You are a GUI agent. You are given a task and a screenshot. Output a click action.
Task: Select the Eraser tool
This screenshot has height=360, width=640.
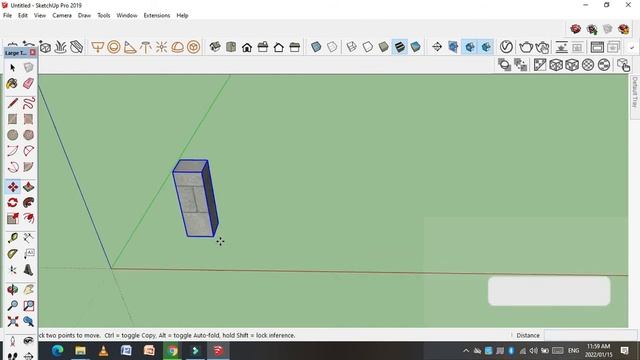(x=28, y=84)
